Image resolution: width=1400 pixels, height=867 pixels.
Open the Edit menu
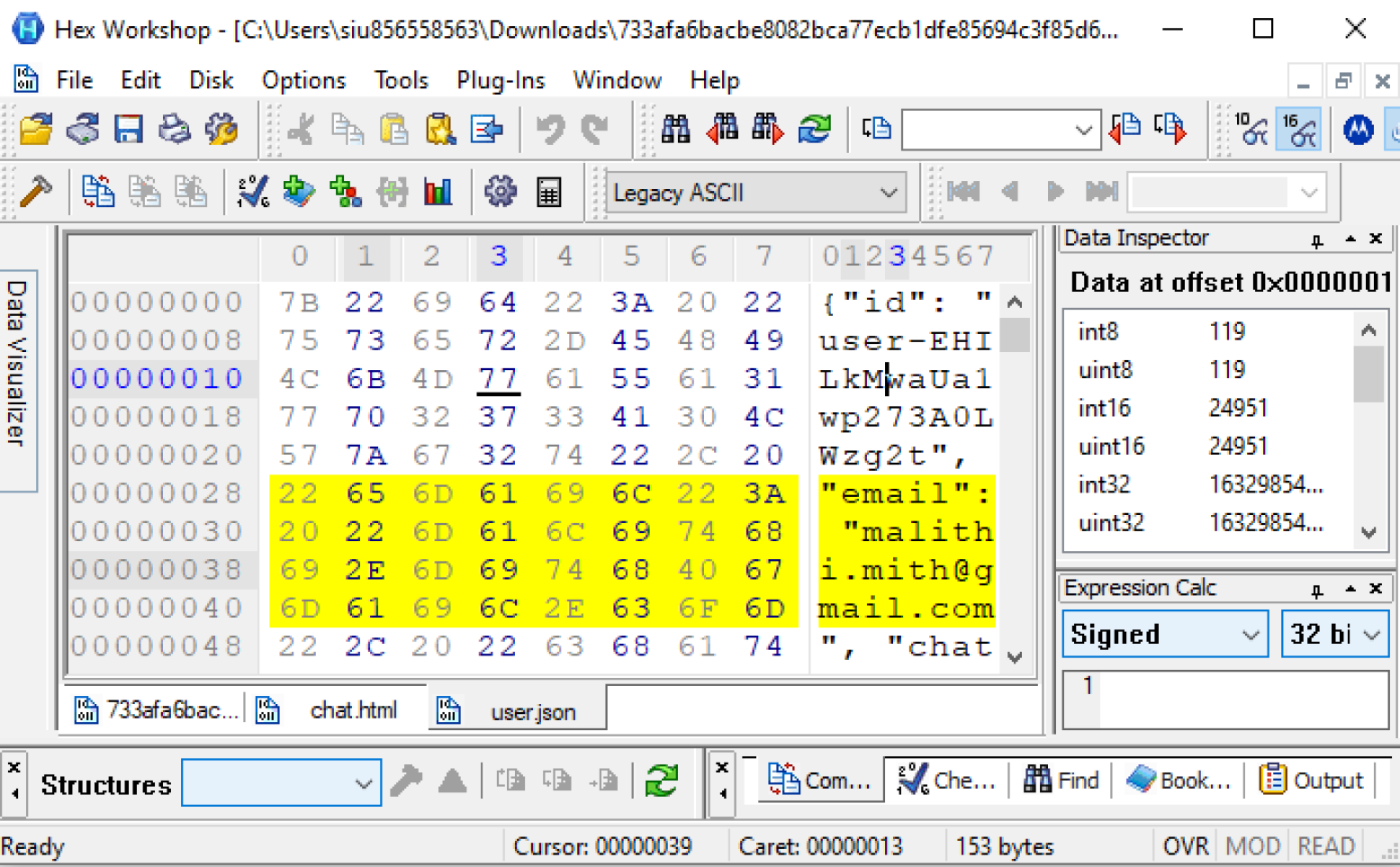click(x=140, y=80)
